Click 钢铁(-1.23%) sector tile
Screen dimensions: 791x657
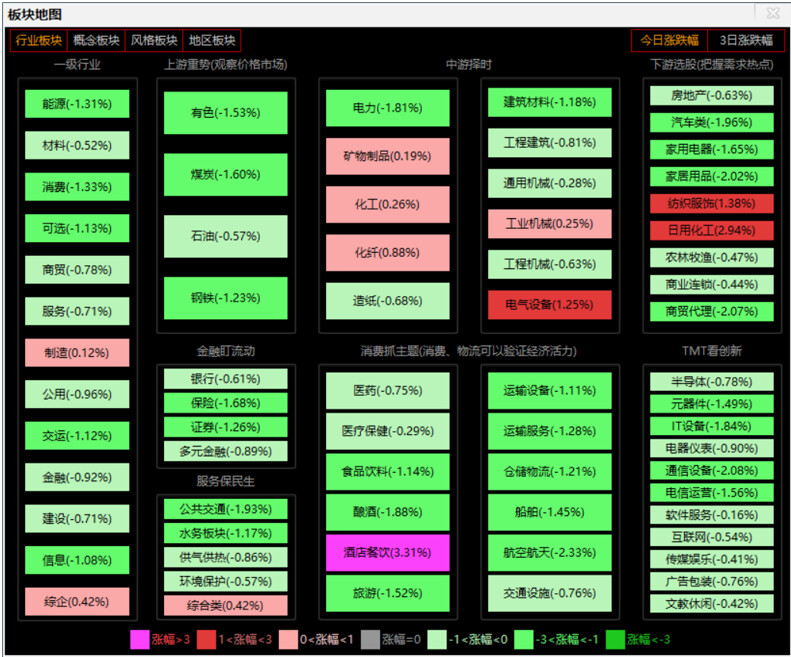(x=225, y=298)
